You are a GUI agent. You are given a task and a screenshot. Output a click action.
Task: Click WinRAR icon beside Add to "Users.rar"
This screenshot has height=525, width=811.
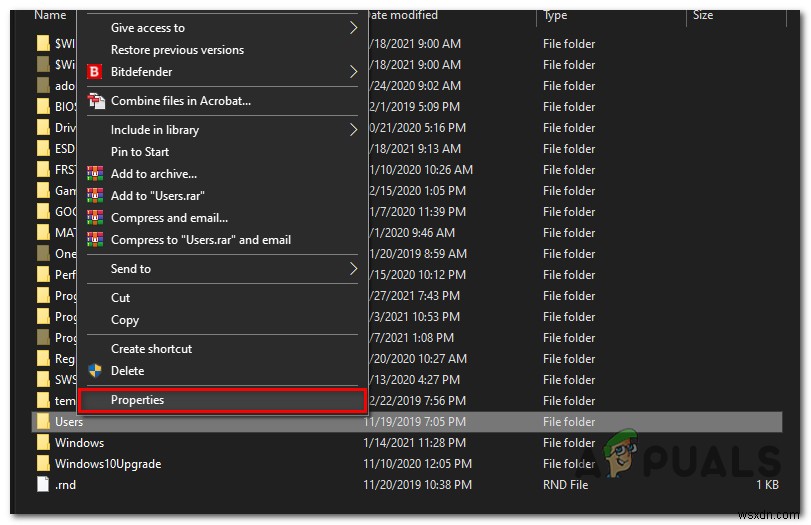(x=95, y=196)
